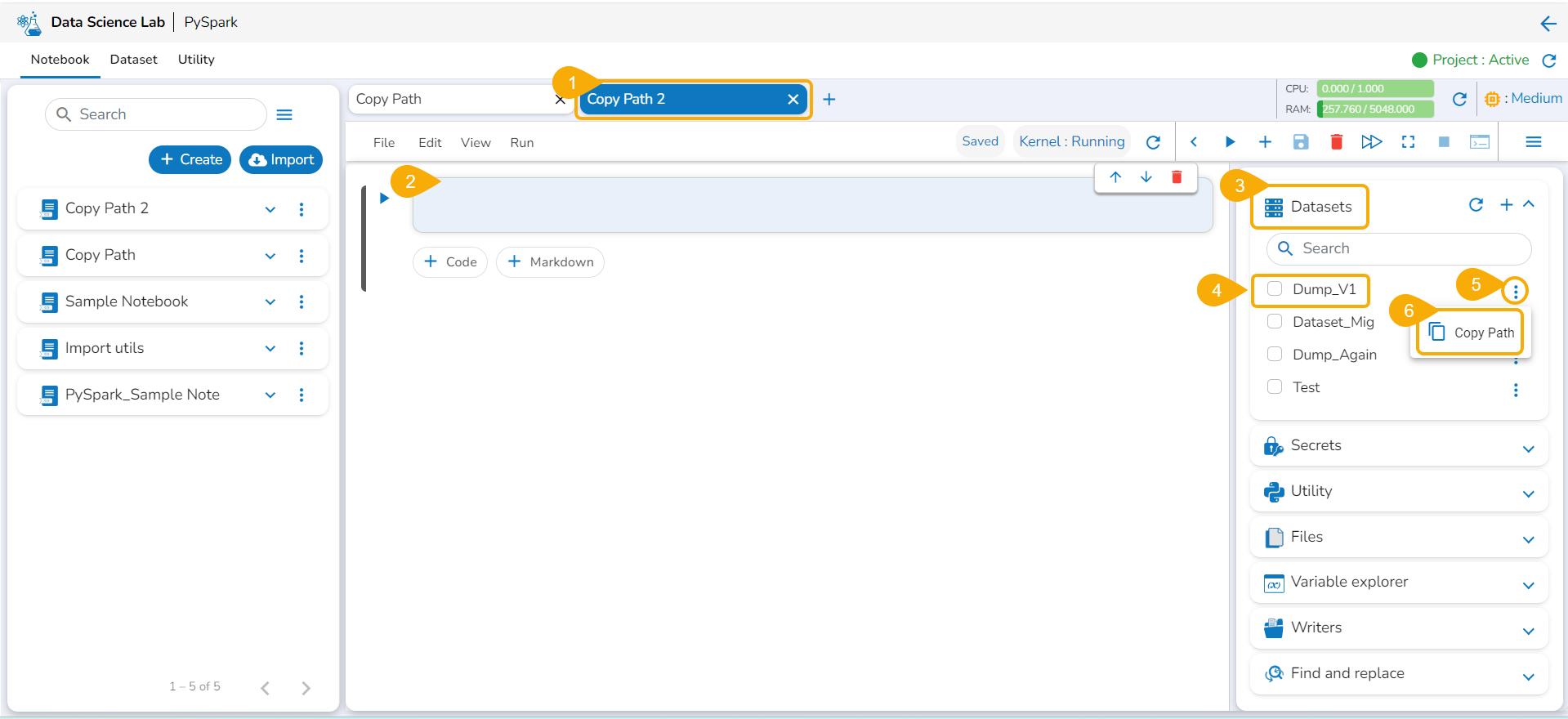Delete cell using toolbar trash icon

coord(1337,142)
